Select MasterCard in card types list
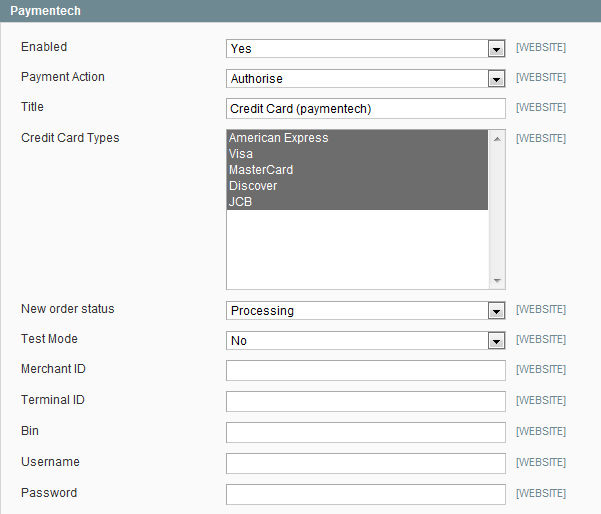The image size is (601, 514). coord(357,170)
